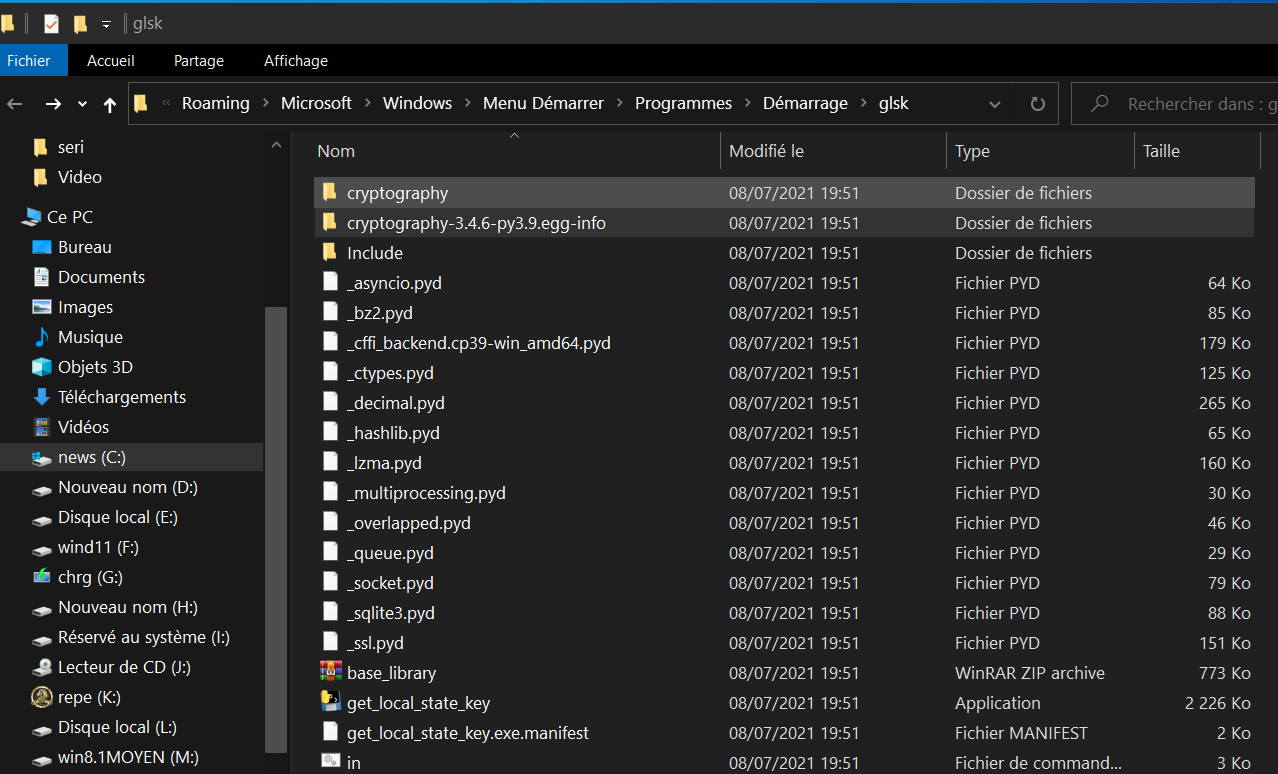The height and width of the screenshot is (774, 1278).
Task: Open the recent locations dropdown chevron
Action: pos(82,104)
